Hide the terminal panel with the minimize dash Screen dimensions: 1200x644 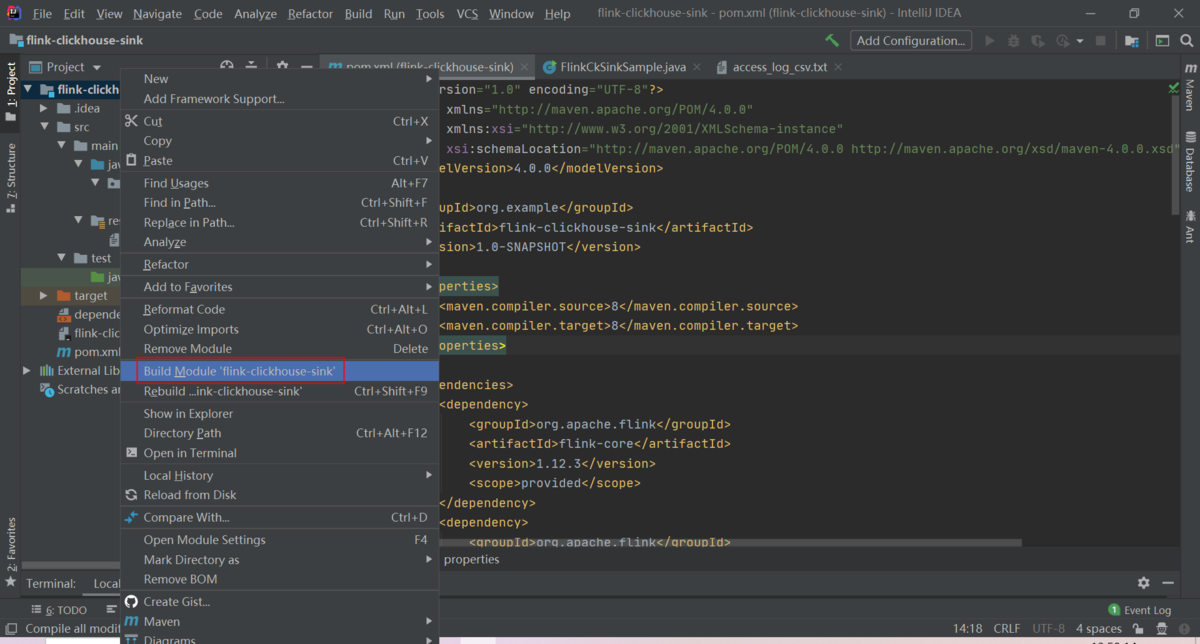coord(1170,583)
